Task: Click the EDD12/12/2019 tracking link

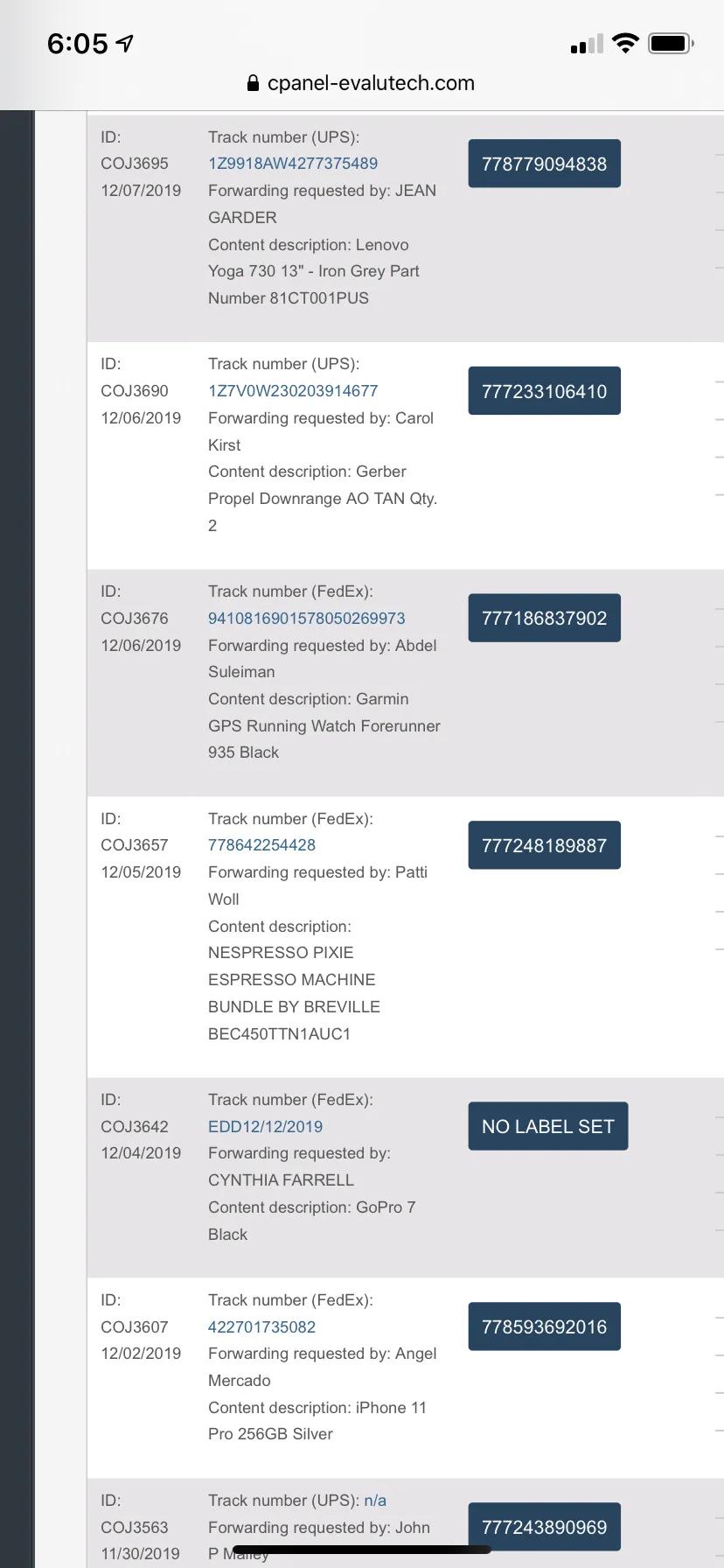Action: point(265,1127)
